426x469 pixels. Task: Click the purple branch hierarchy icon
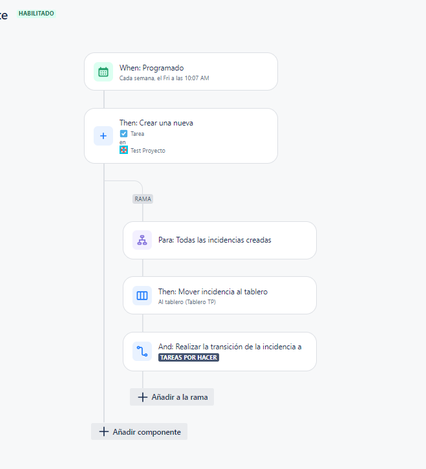pyautogui.click(x=142, y=240)
